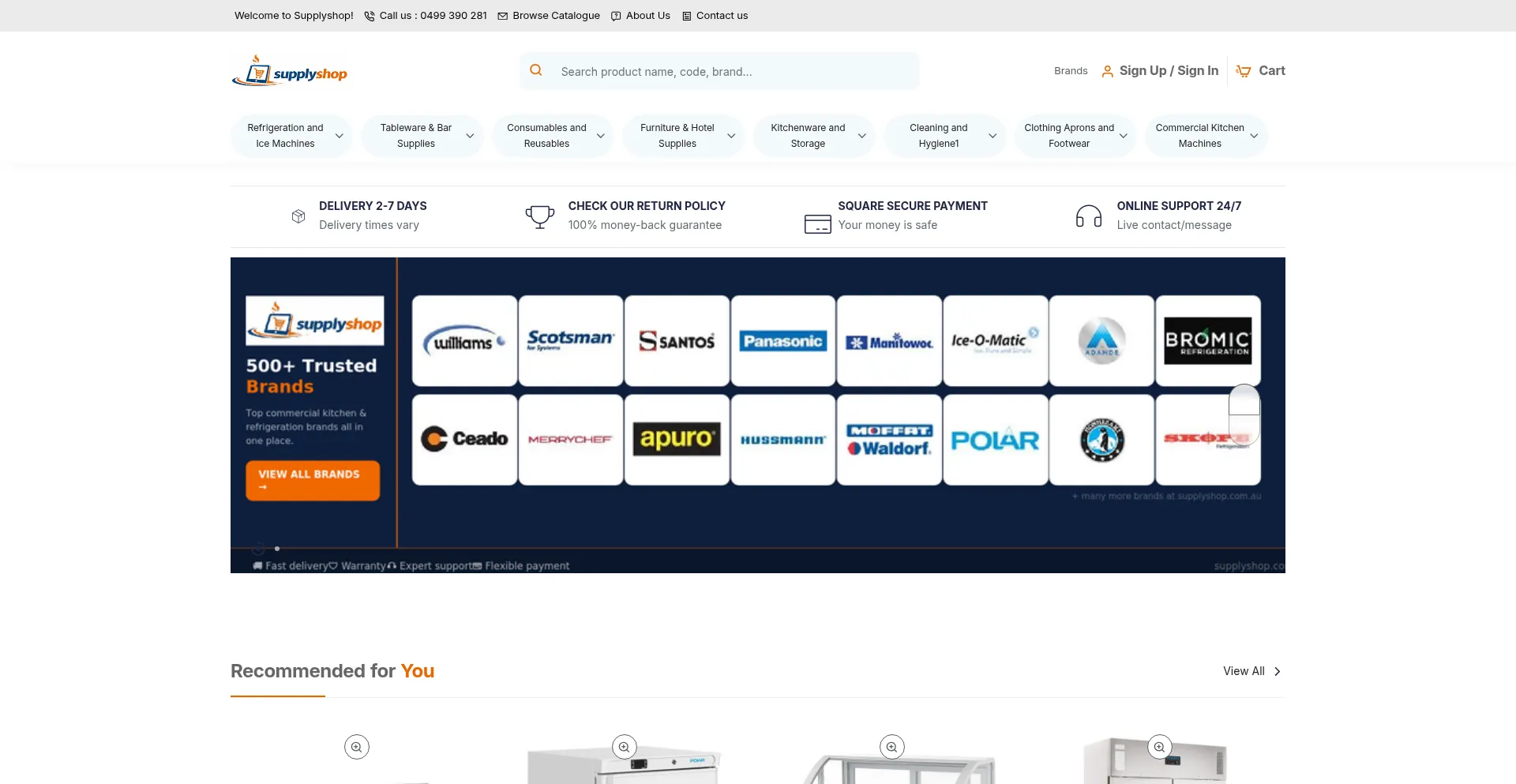
Task: Open the Brands link
Action: click(x=1071, y=71)
